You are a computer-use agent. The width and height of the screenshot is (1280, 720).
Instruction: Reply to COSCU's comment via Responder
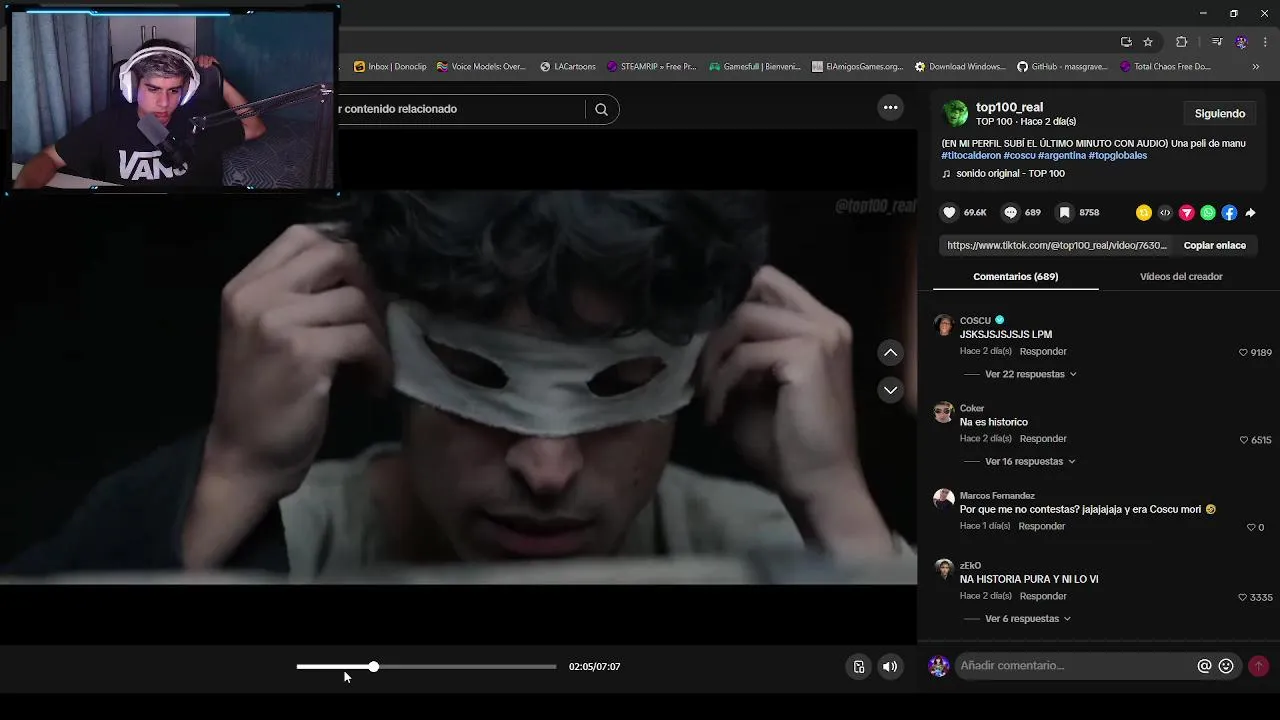1043,352
